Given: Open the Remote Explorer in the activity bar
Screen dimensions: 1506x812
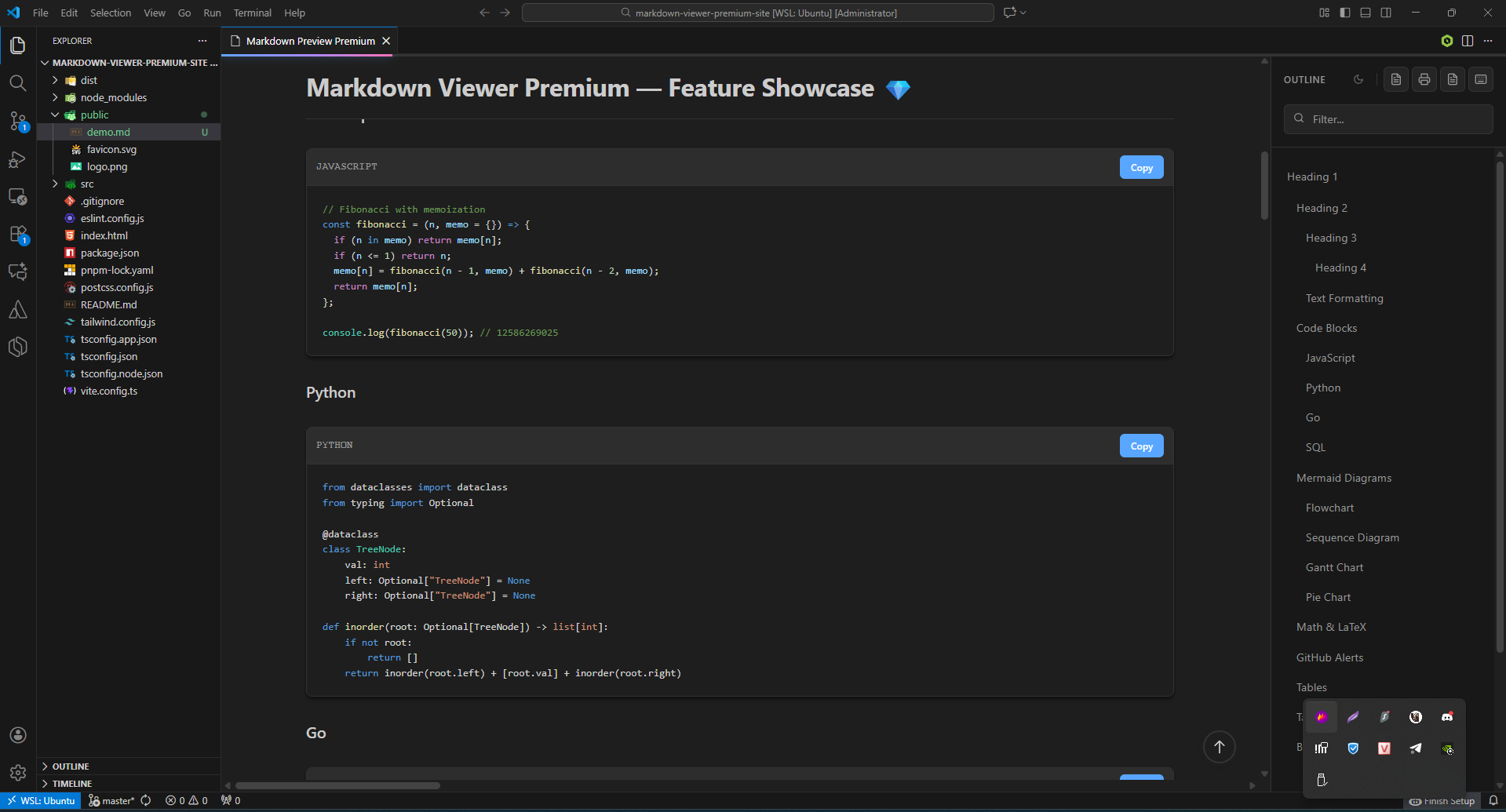Looking at the screenshot, I should (x=17, y=197).
